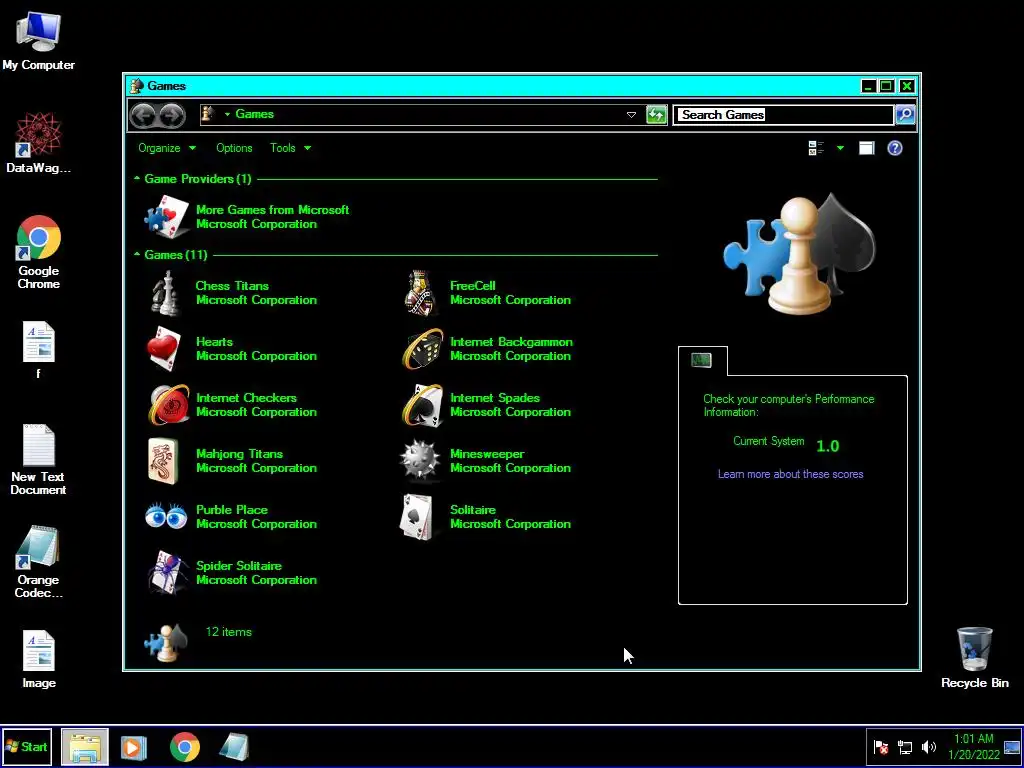Open the Organize dropdown menu
Viewport: 1024px width, 768px height.
(x=167, y=148)
